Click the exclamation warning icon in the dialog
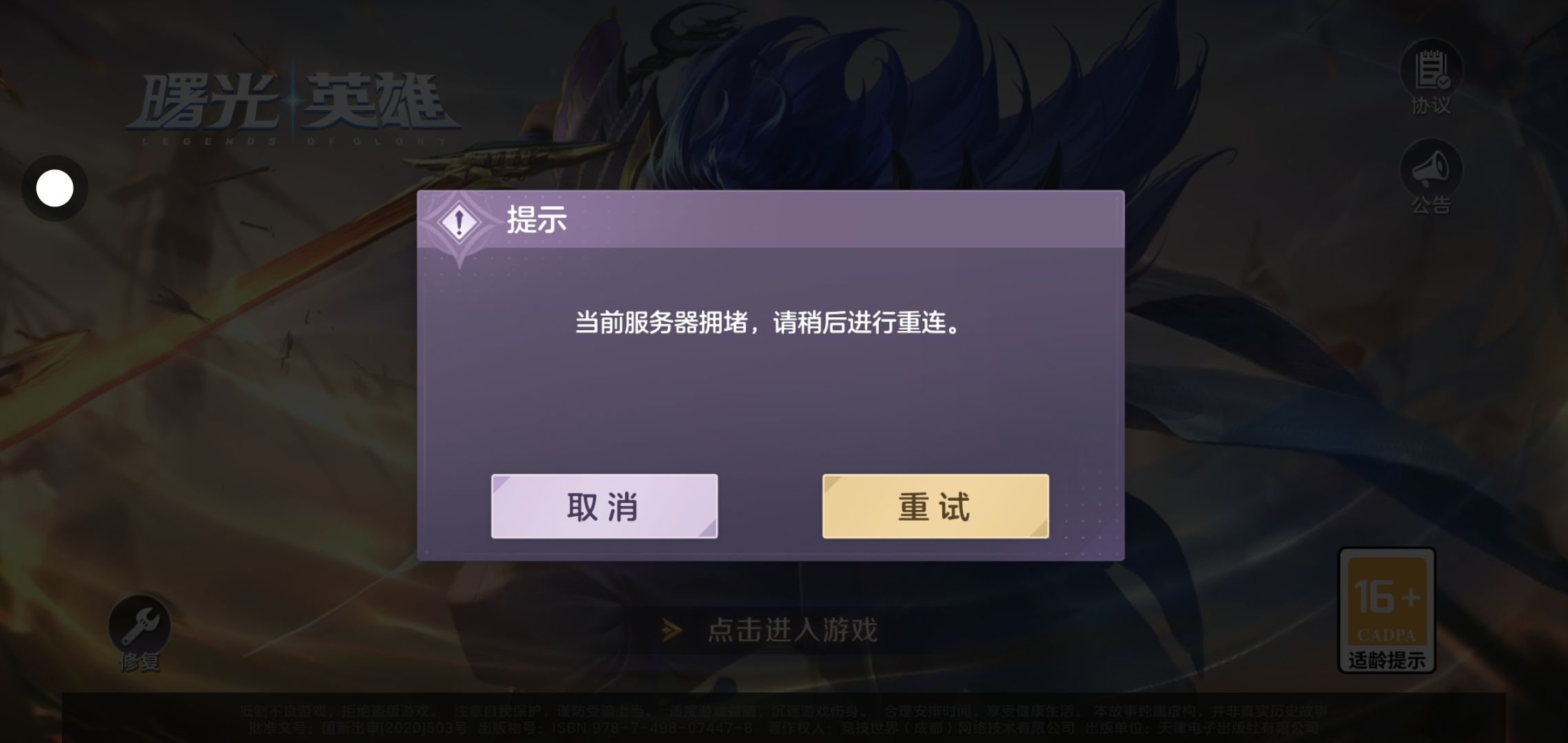 click(459, 222)
